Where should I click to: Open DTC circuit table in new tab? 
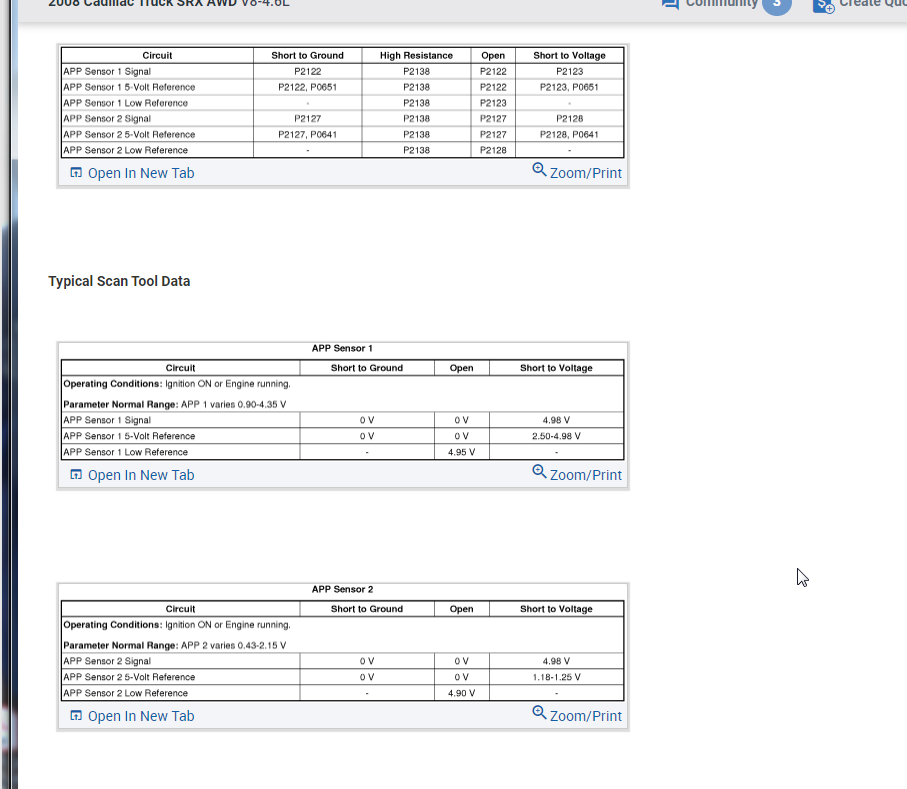tap(132, 173)
